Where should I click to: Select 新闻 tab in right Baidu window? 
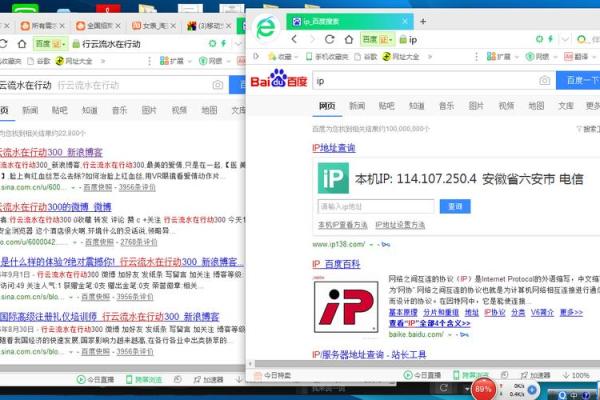click(357, 106)
